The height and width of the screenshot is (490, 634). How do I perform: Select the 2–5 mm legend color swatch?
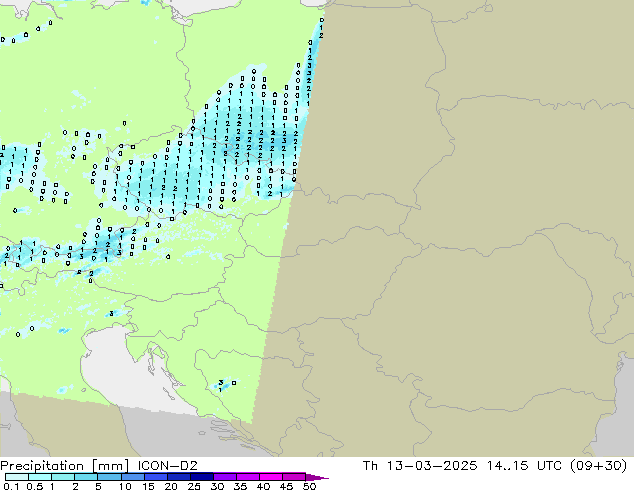coord(86,477)
